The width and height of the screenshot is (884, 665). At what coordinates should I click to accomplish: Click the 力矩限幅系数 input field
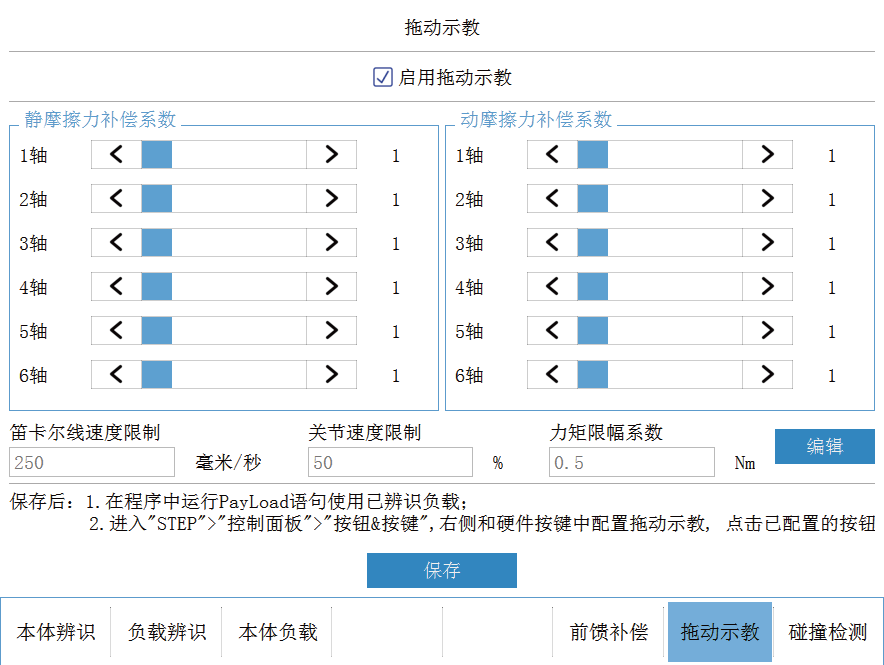point(631,462)
